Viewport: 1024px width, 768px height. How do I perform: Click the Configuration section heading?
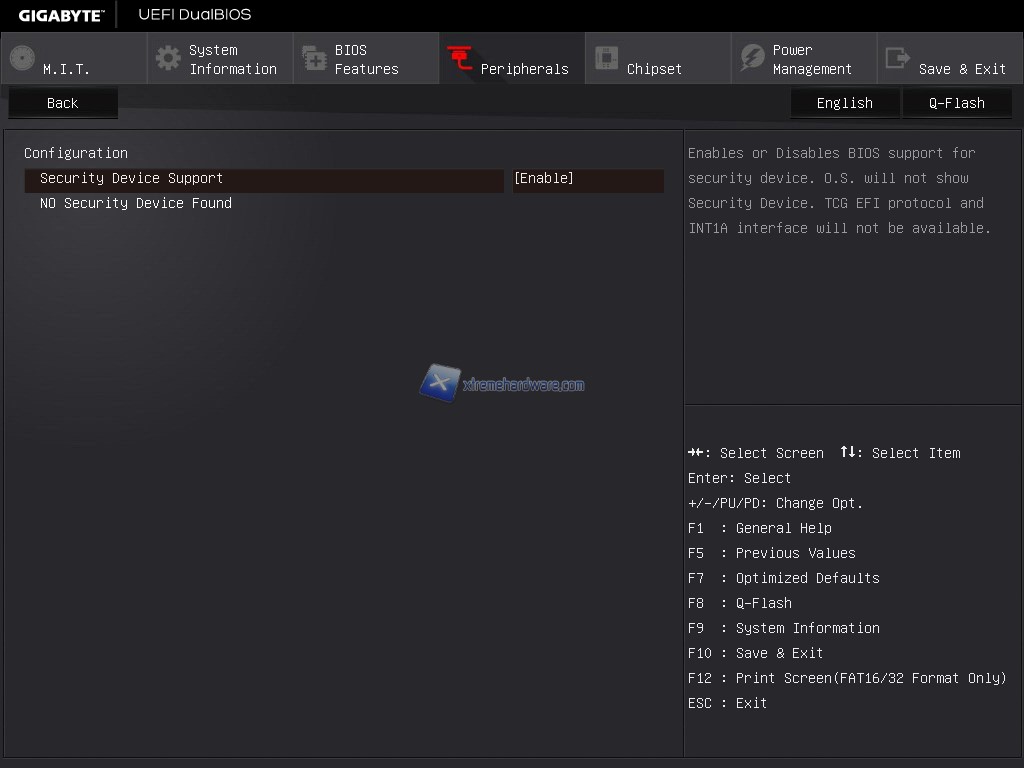pyautogui.click(x=76, y=153)
